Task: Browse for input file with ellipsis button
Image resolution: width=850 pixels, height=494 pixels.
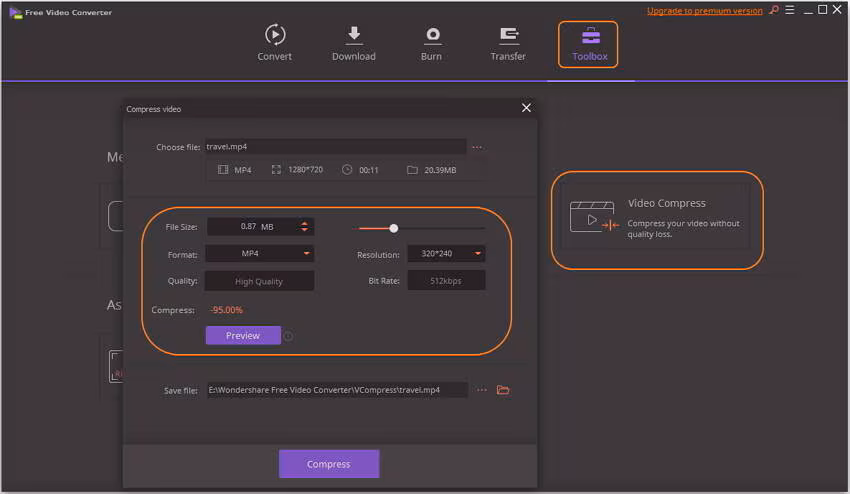Action: (x=477, y=147)
